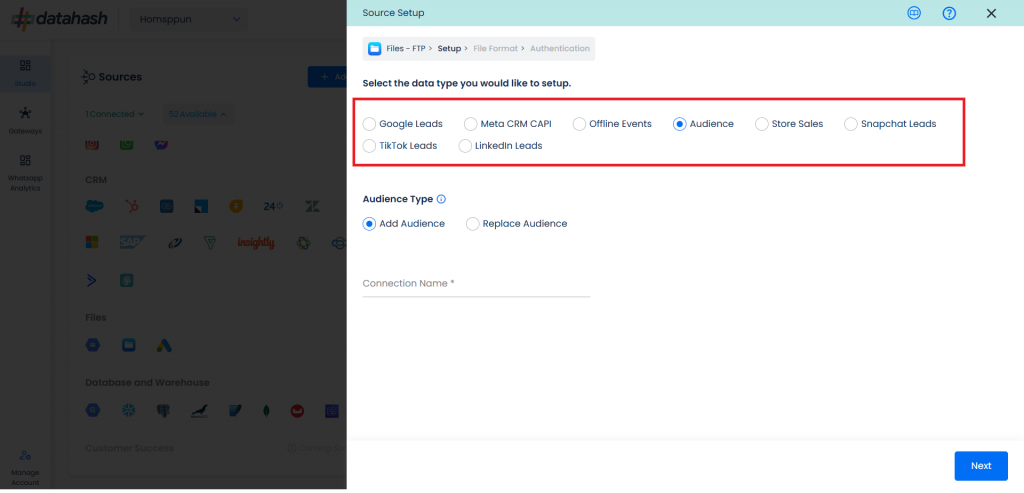
Task: Click Files - FTP breadcrumb
Action: coord(406,48)
